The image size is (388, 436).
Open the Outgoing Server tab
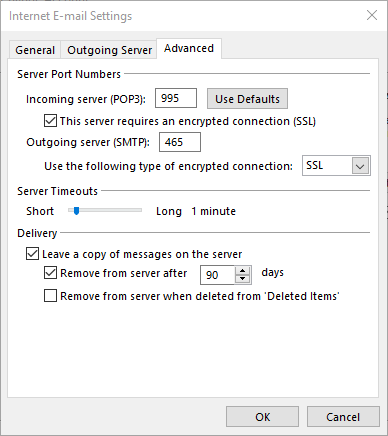(x=109, y=50)
